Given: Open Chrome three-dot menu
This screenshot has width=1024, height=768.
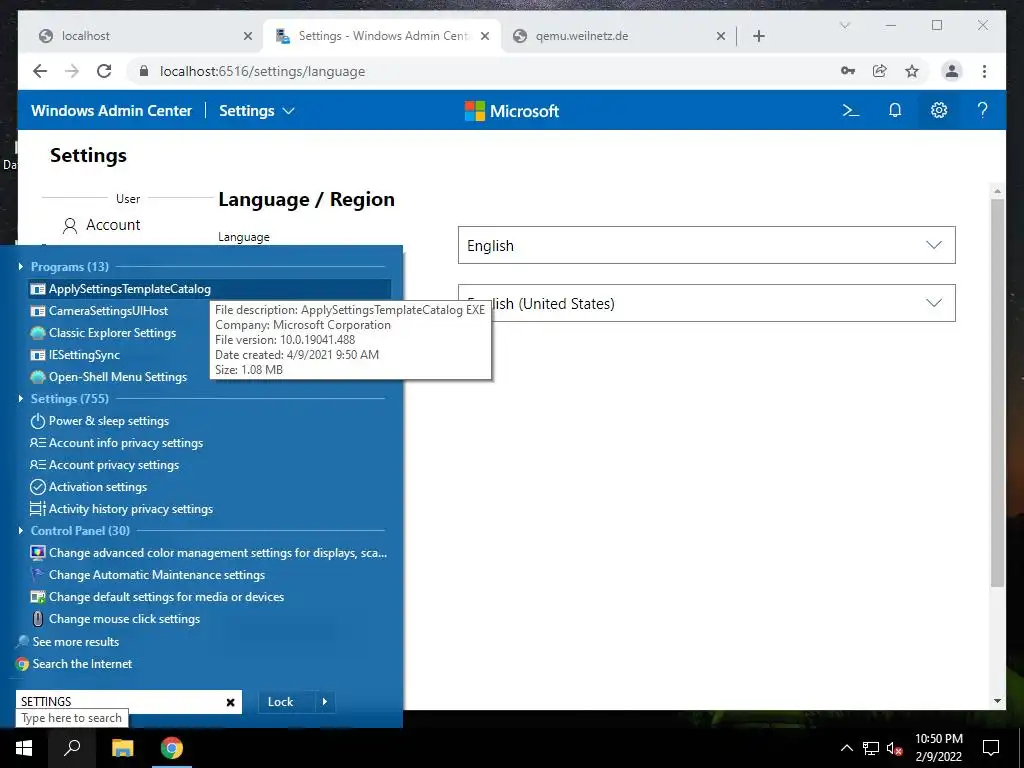Looking at the screenshot, I should [984, 71].
